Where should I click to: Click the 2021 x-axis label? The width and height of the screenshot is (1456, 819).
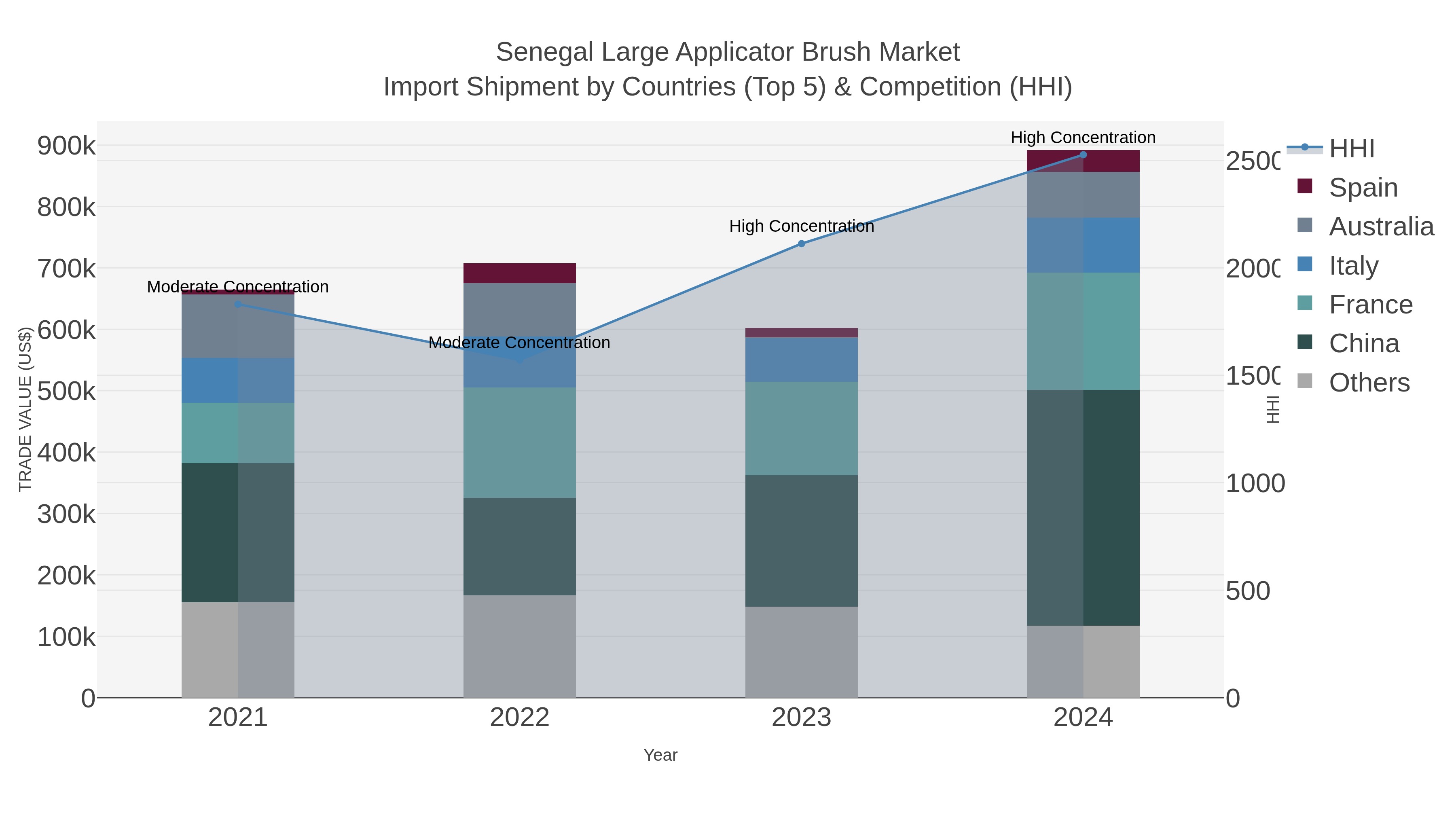pos(238,718)
